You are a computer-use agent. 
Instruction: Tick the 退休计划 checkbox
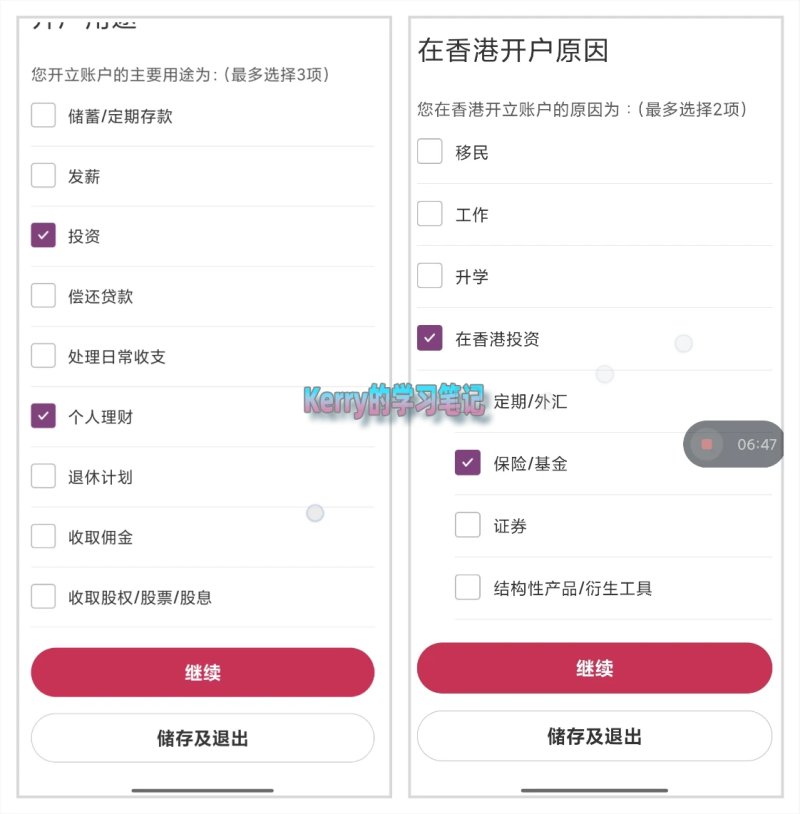pyautogui.click(x=43, y=476)
